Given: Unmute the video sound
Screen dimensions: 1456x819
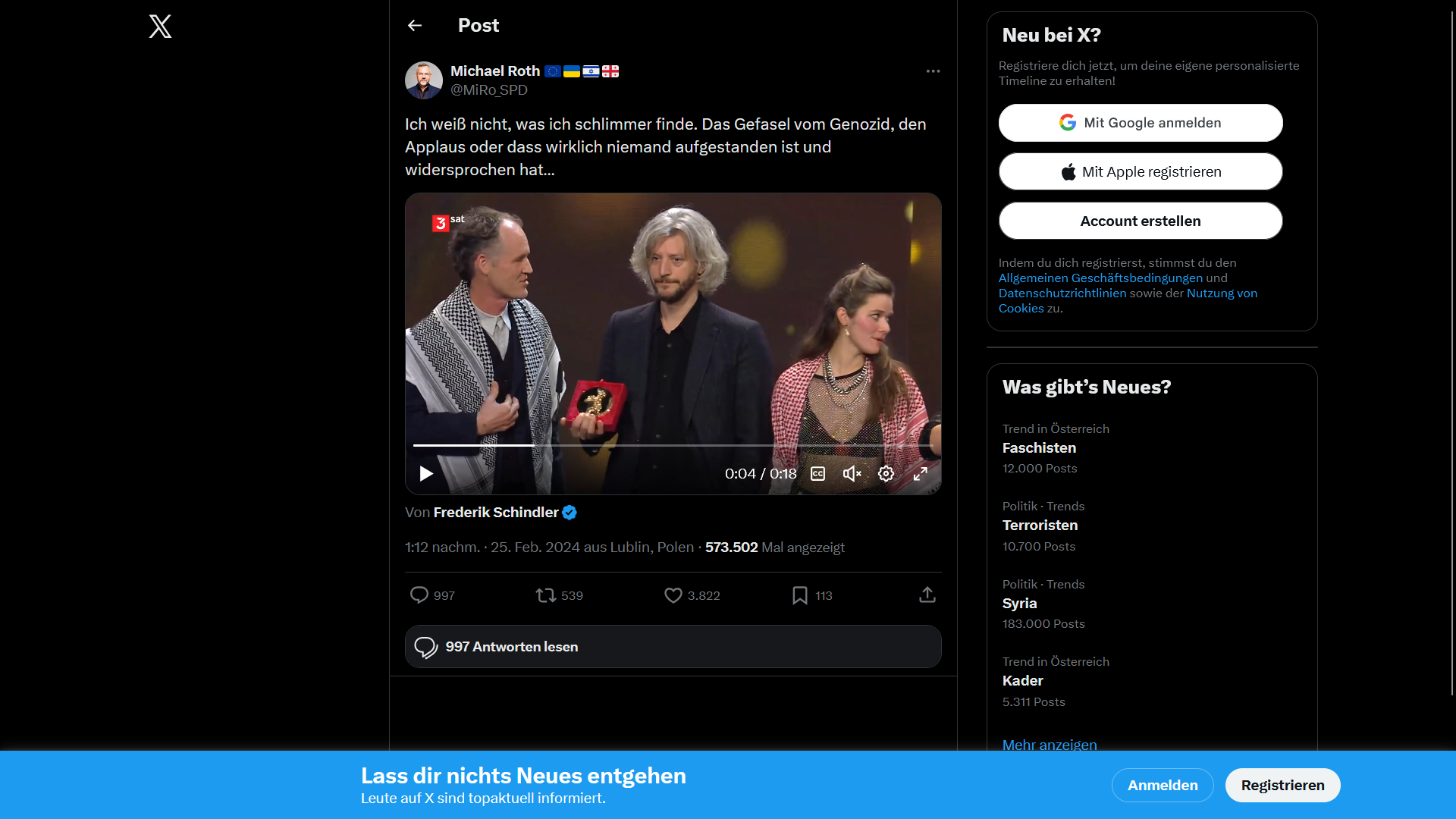Looking at the screenshot, I should [x=852, y=474].
